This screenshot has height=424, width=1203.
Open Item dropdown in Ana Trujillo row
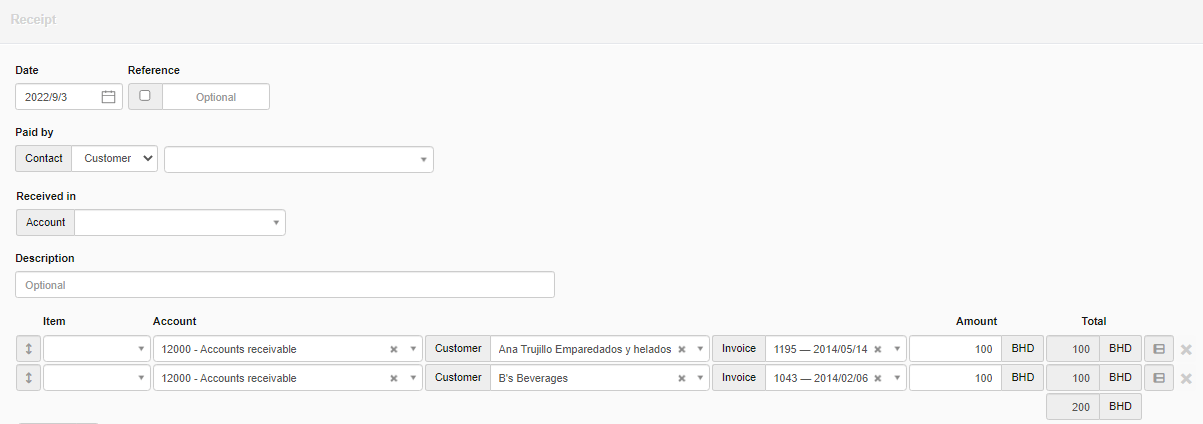[96, 349]
